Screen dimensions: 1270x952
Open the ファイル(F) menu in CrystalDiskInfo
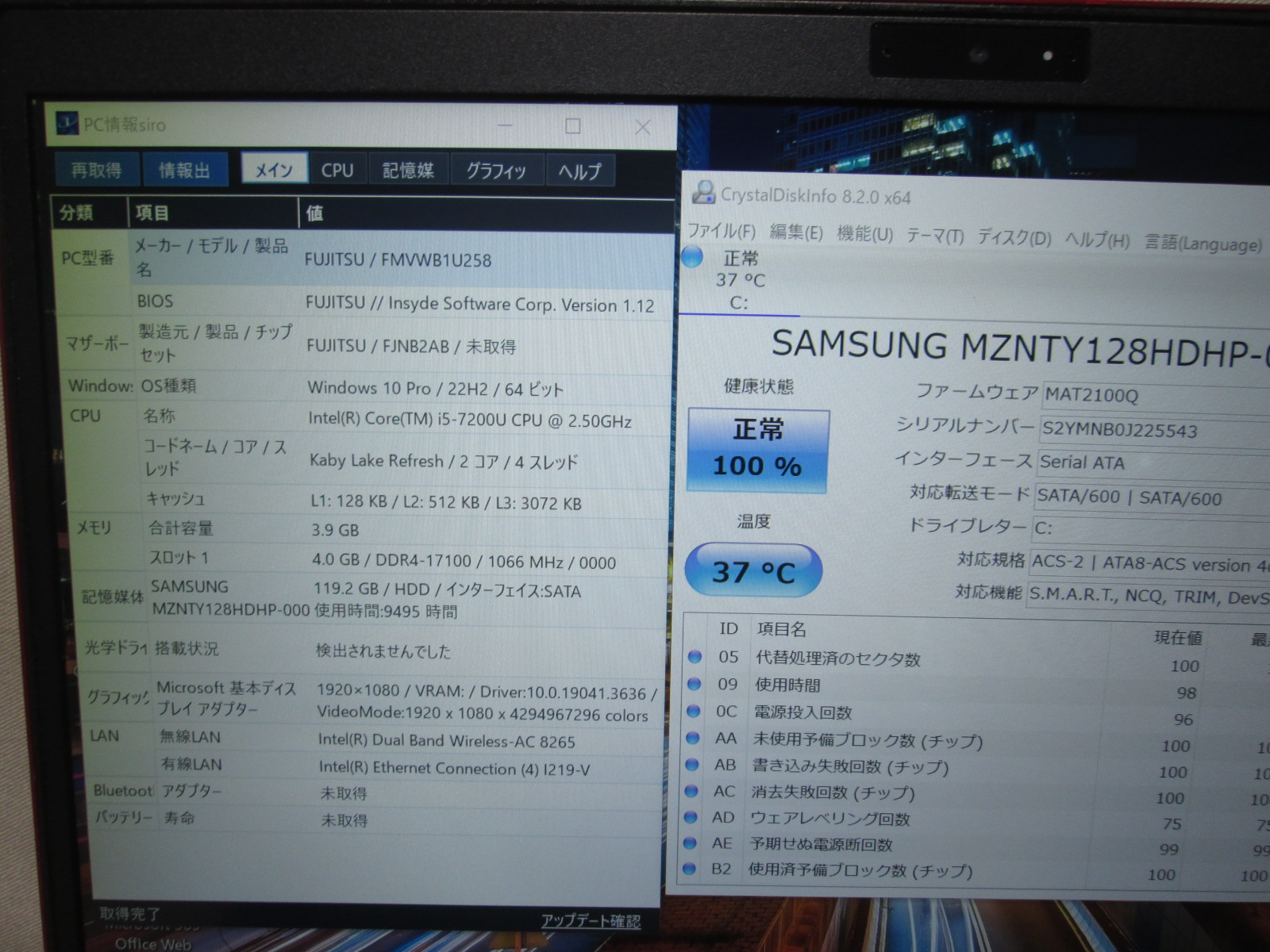[722, 231]
